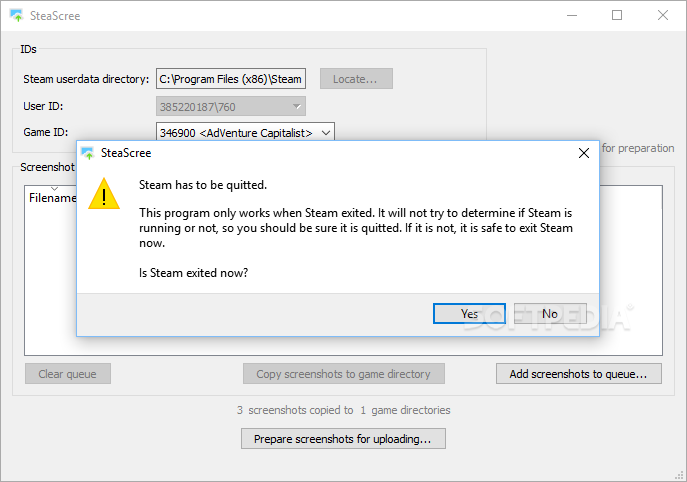Click the SteaScree main window app icon
687x482 pixels.
tap(16, 15)
